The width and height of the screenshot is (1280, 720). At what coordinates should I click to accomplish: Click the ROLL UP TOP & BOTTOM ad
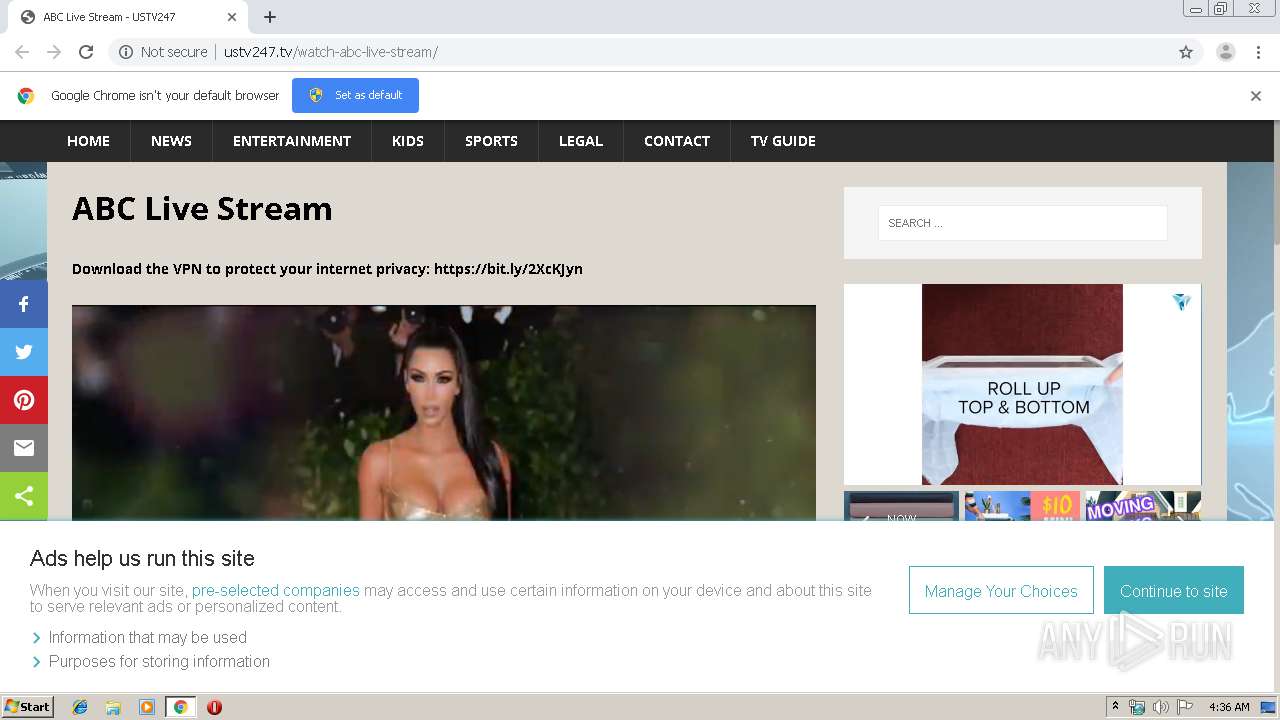click(x=1022, y=385)
